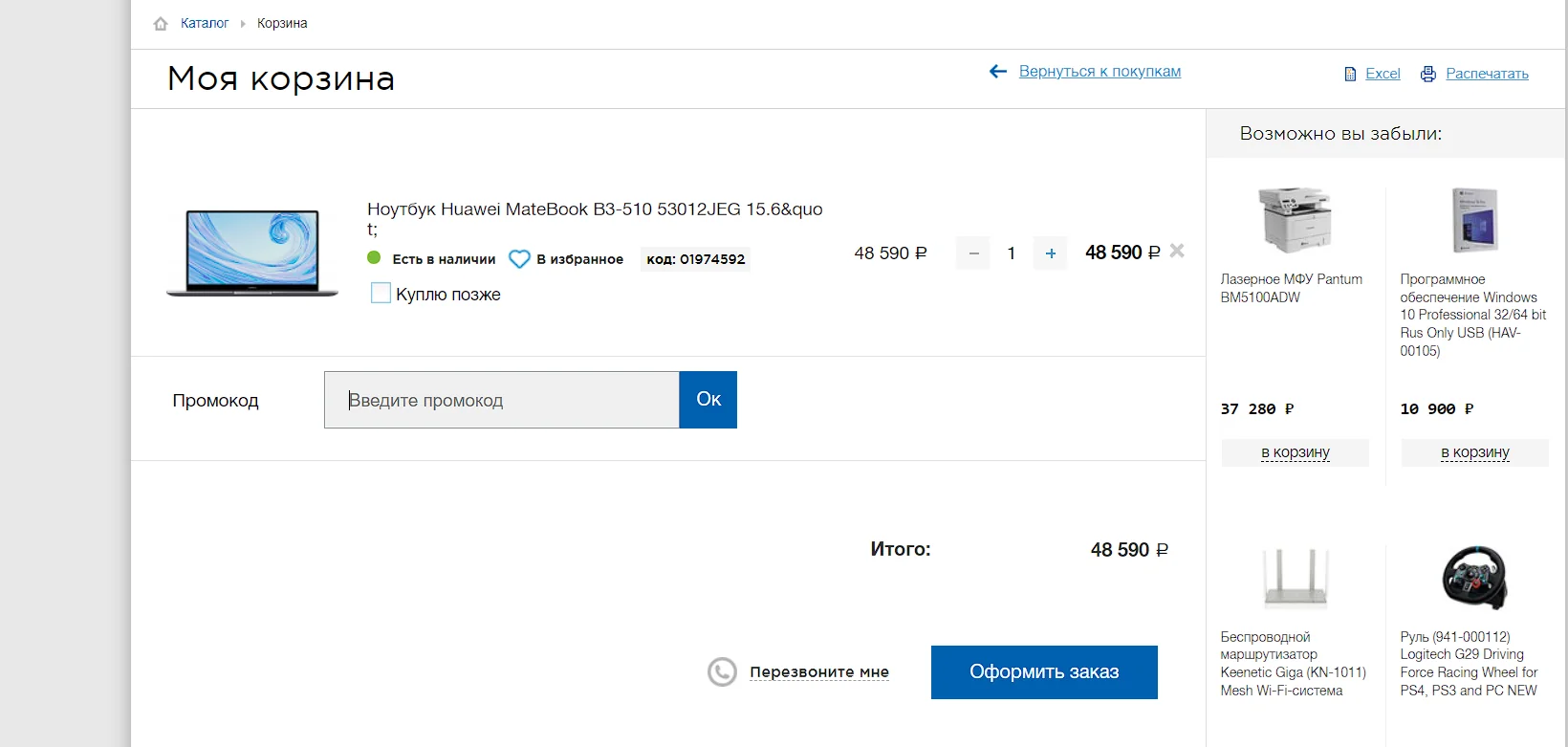Click the printer icon

coord(1427,75)
